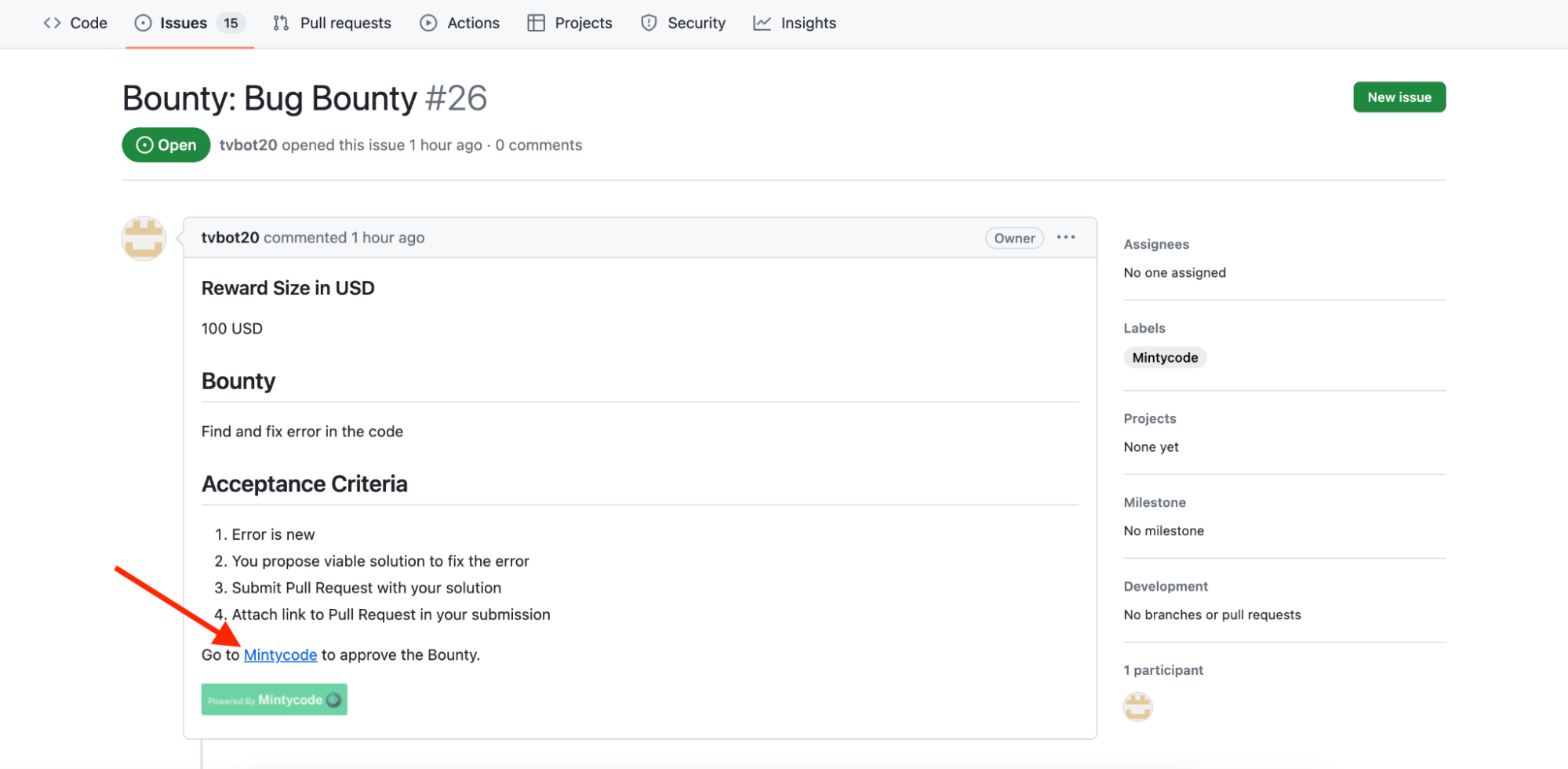Click the '1 hour ago' comment timestamp
Viewport: 1568px width, 769px height.
387,238
